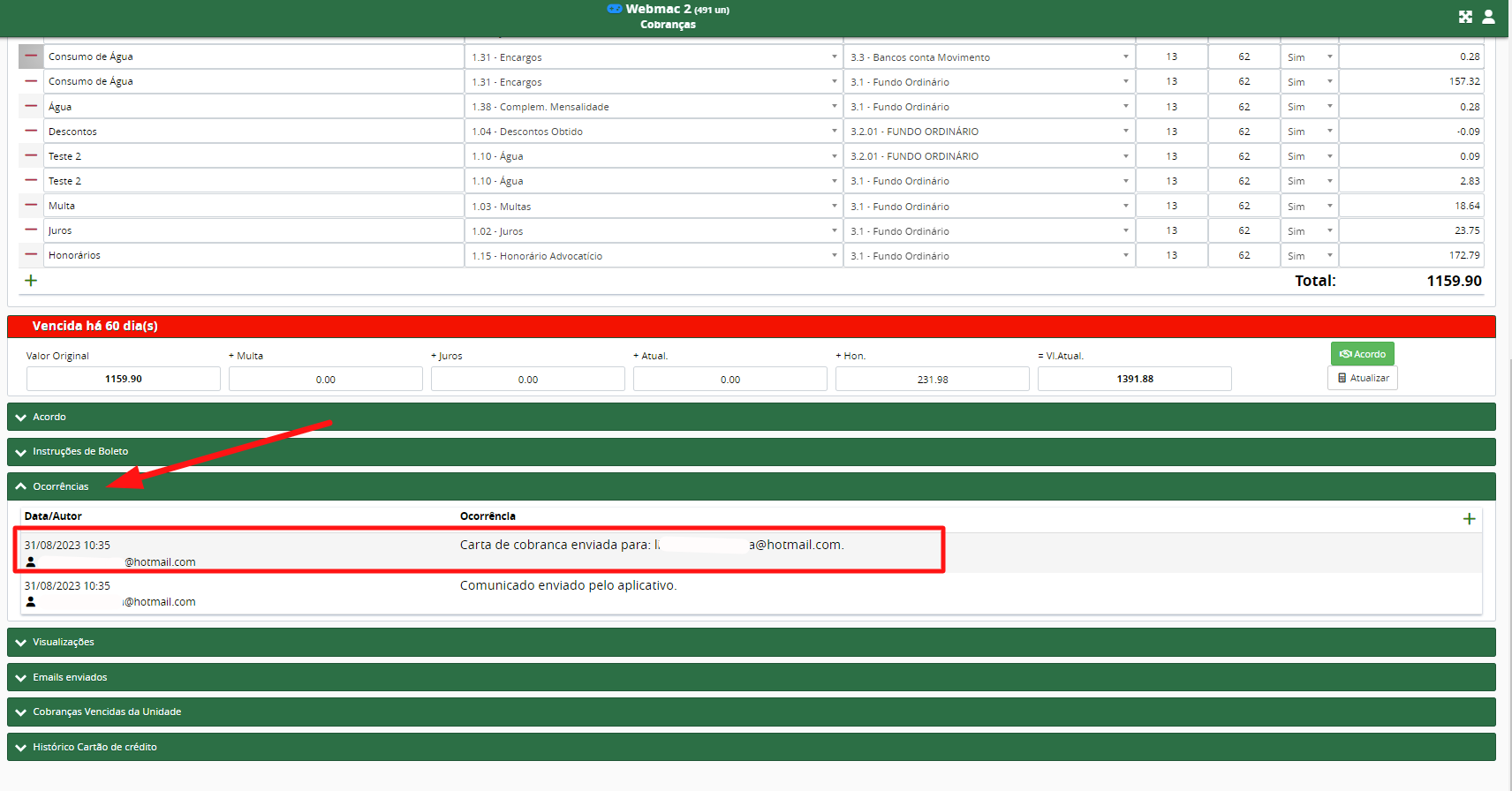Expand the Emails enviados section

(x=70, y=677)
